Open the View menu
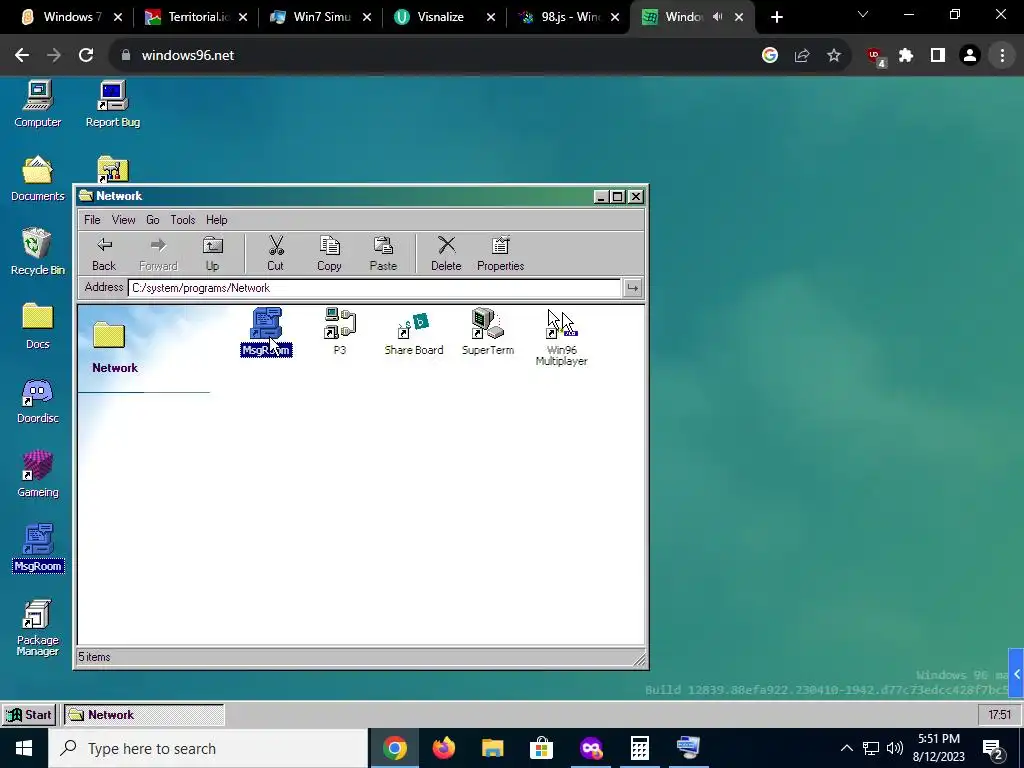The width and height of the screenshot is (1024, 768). click(123, 220)
